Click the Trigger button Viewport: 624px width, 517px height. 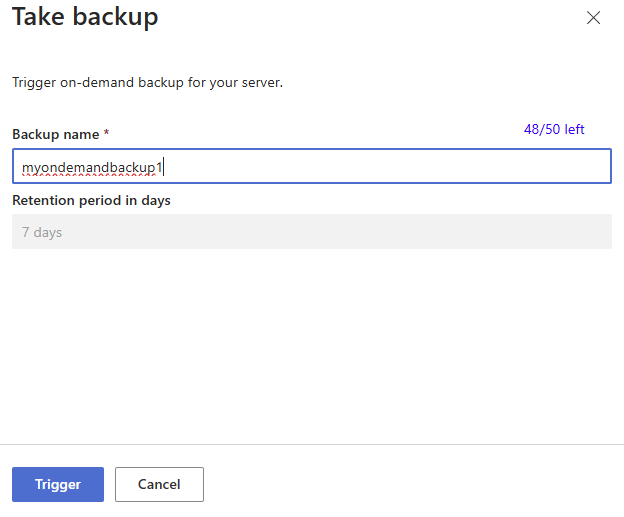[58, 484]
